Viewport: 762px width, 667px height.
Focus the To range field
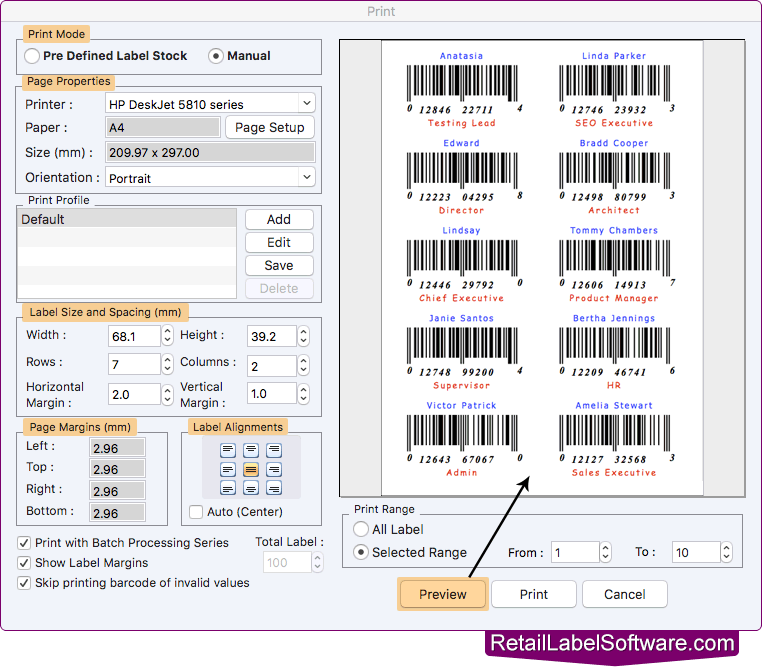(x=696, y=552)
